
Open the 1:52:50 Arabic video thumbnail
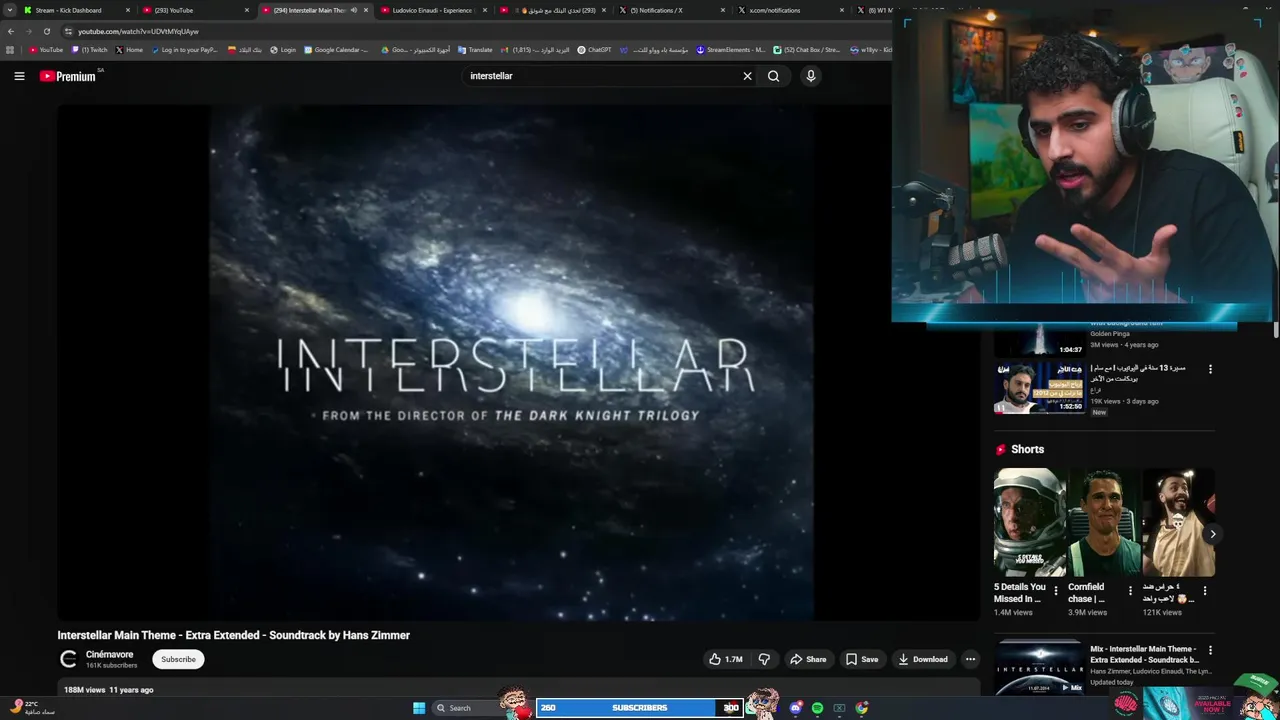point(1039,387)
